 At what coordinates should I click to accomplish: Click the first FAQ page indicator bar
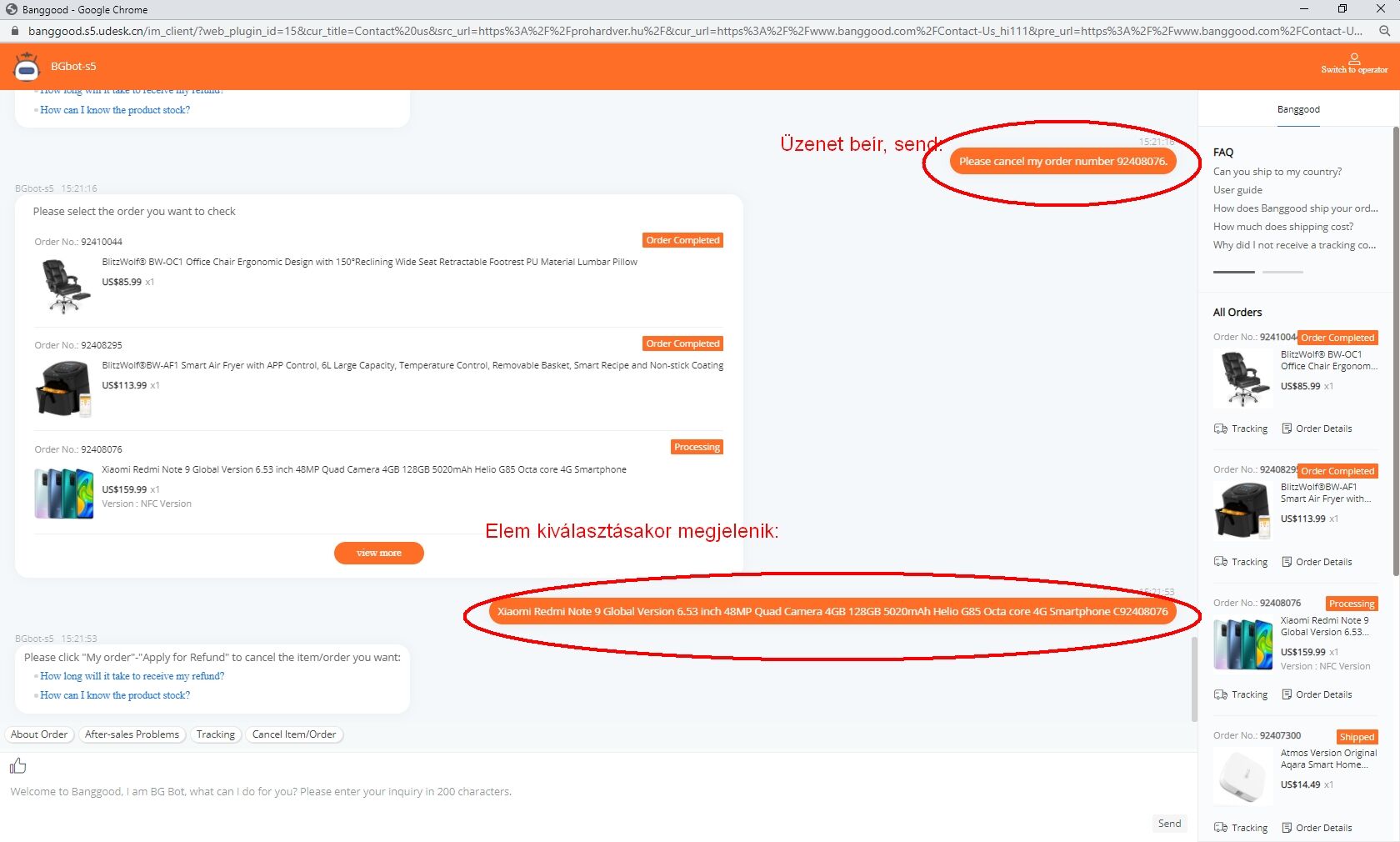click(x=1234, y=272)
